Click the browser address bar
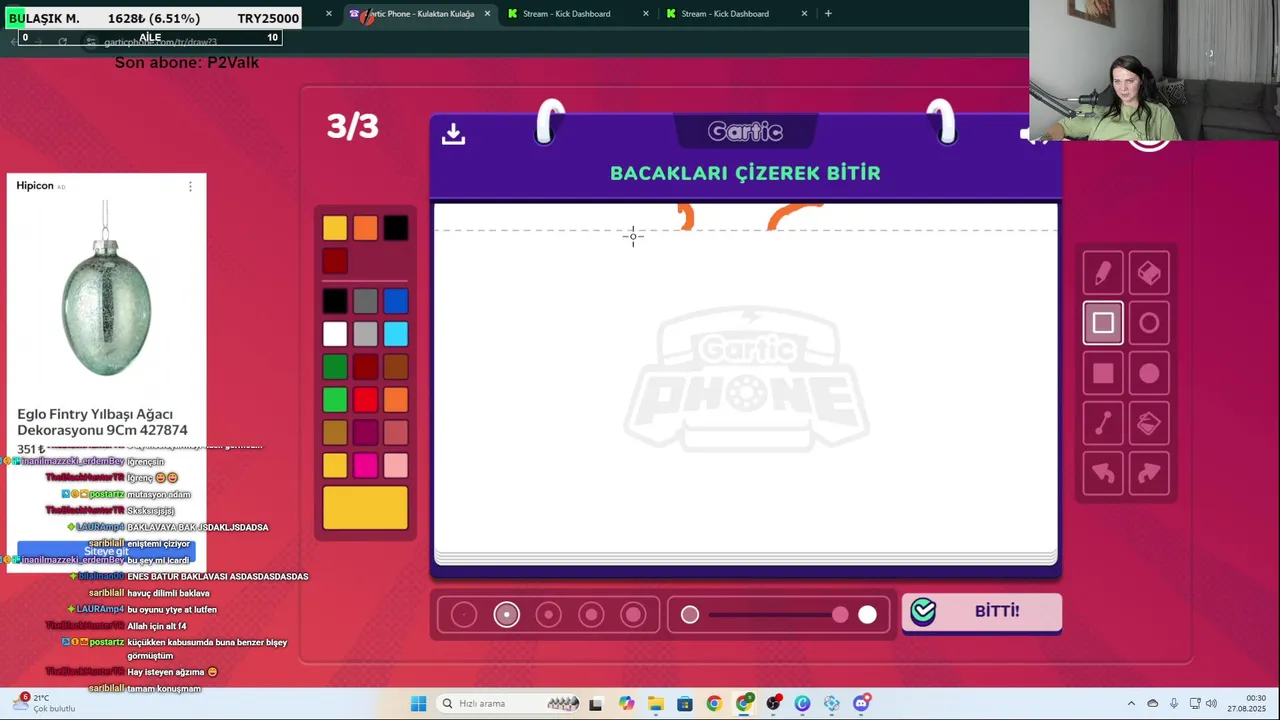The height and width of the screenshot is (720, 1280). click(x=160, y=42)
